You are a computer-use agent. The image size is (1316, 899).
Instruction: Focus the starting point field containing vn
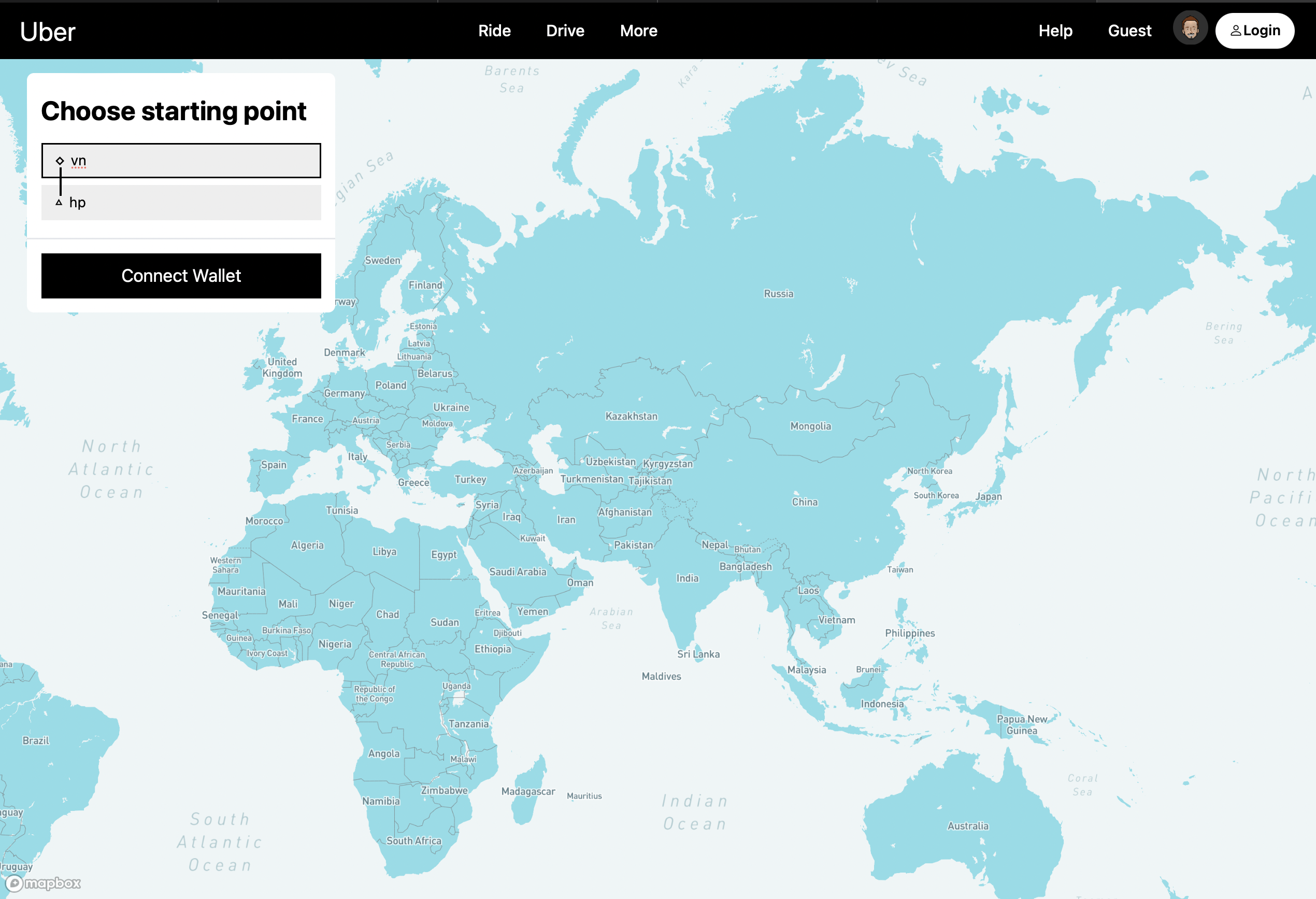[x=181, y=161]
